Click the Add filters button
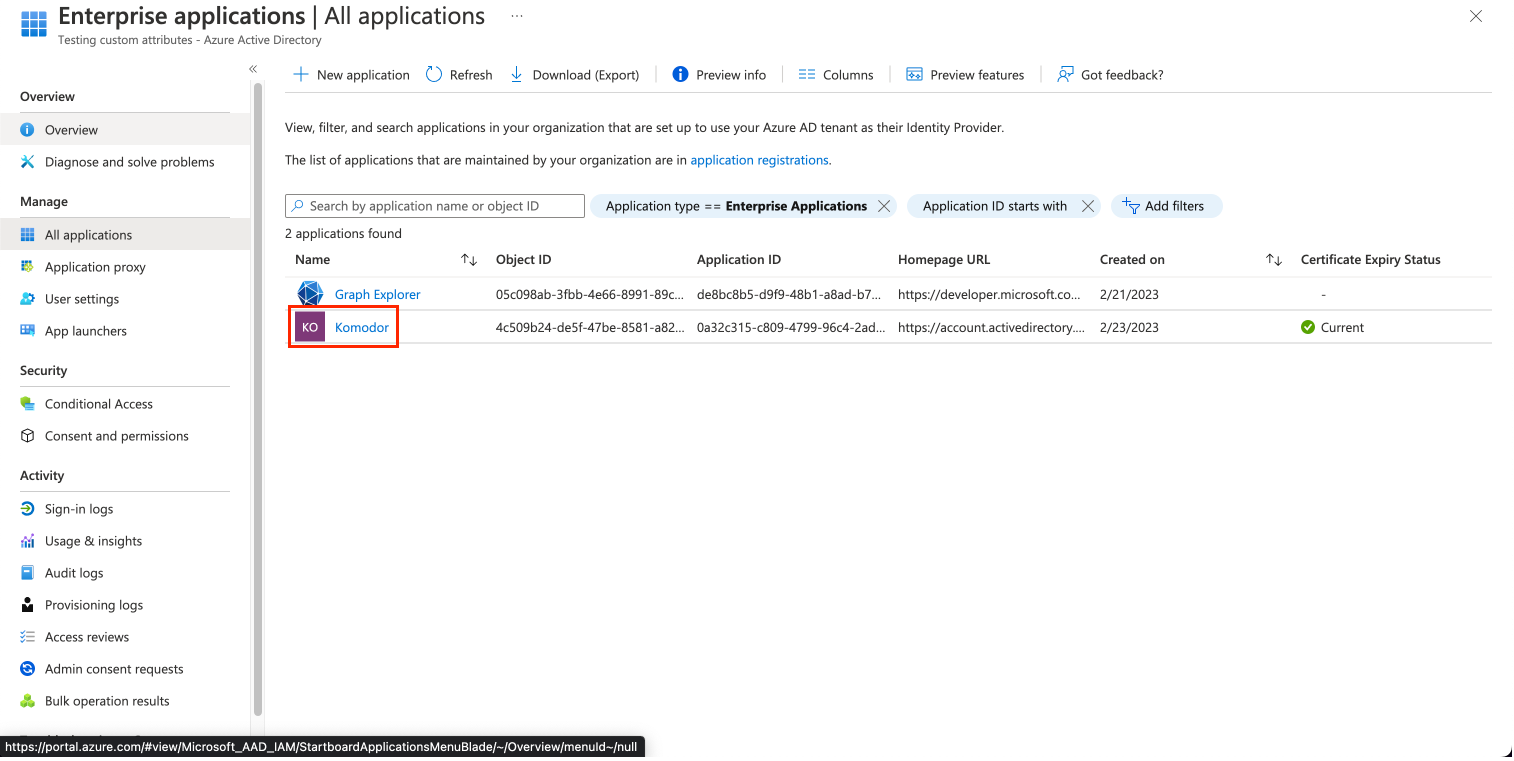The height and width of the screenshot is (761, 1514). (1166, 206)
